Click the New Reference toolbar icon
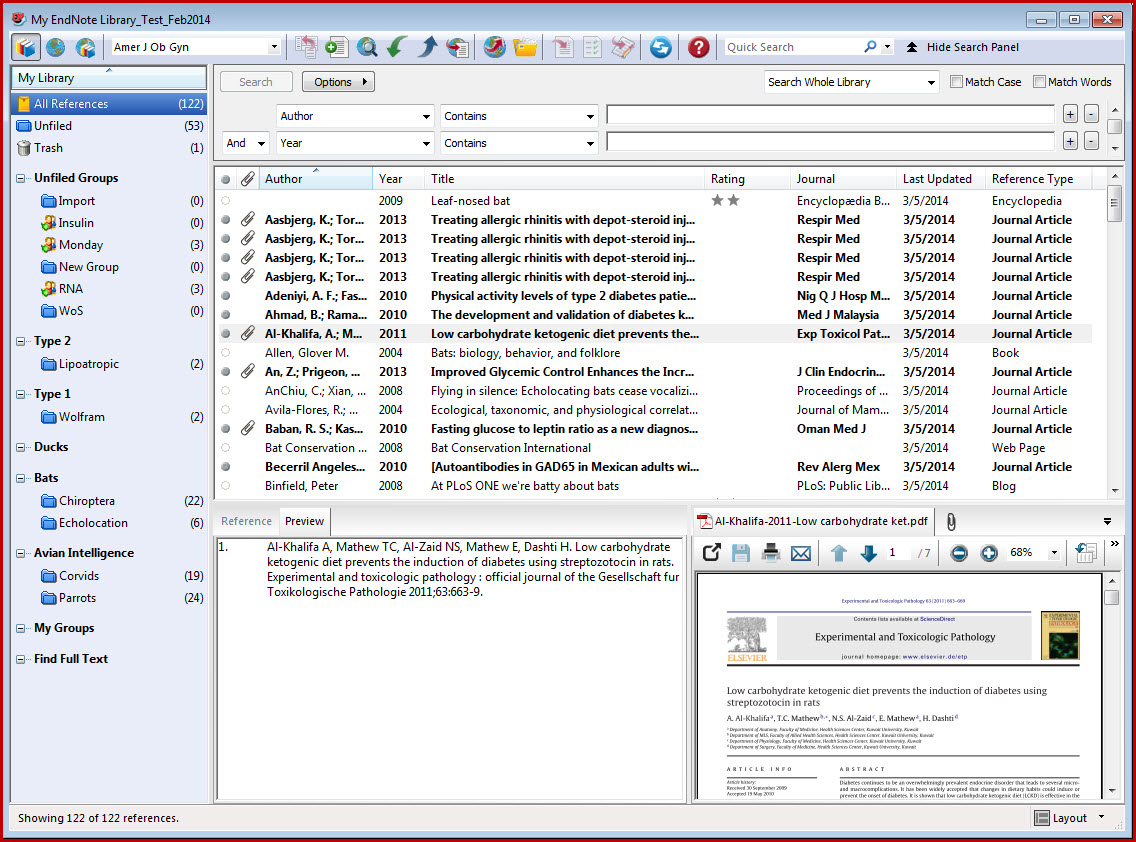Viewport: 1136px width, 842px height. tap(337, 47)
